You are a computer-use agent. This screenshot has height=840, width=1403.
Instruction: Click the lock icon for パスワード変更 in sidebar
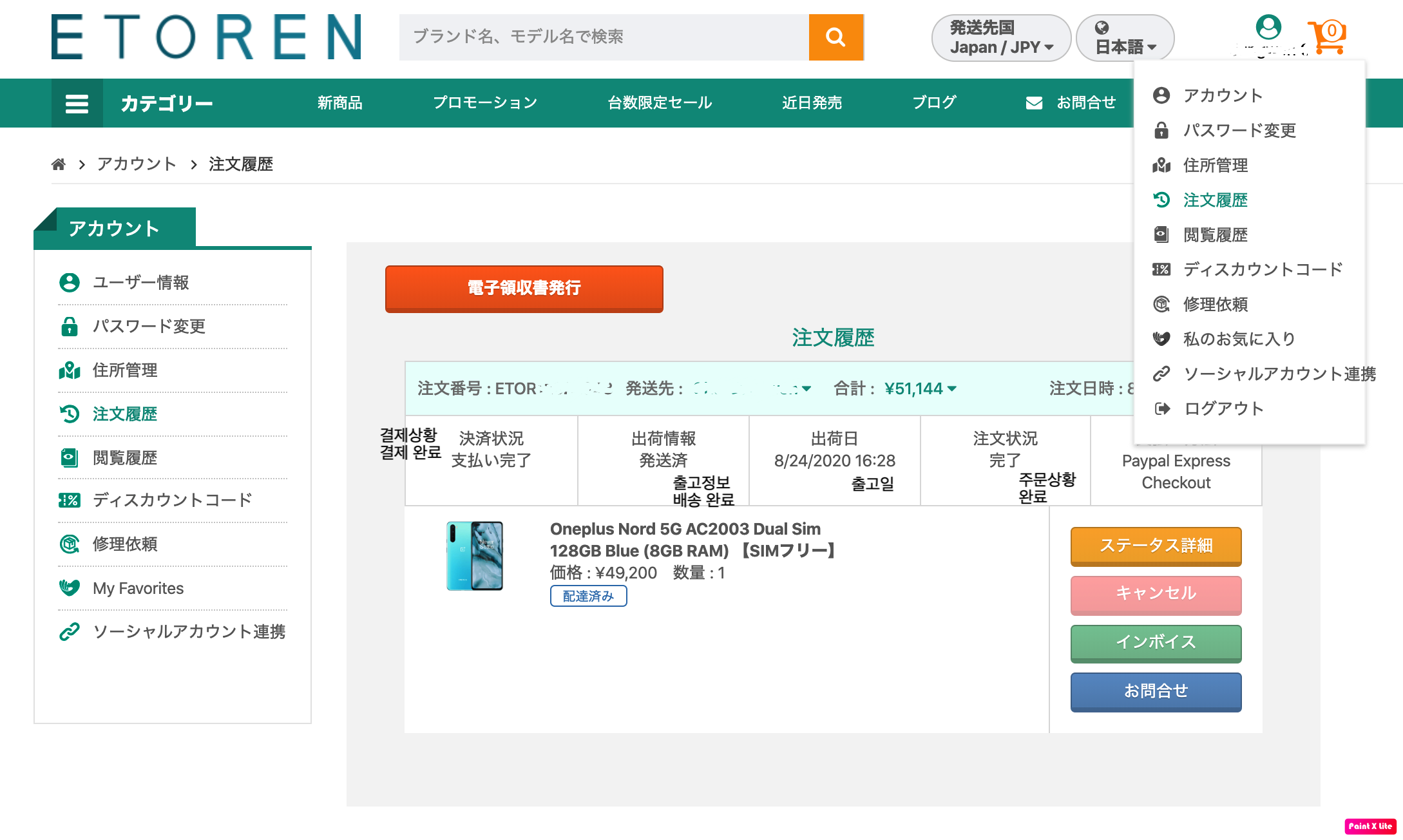point(70,327)
